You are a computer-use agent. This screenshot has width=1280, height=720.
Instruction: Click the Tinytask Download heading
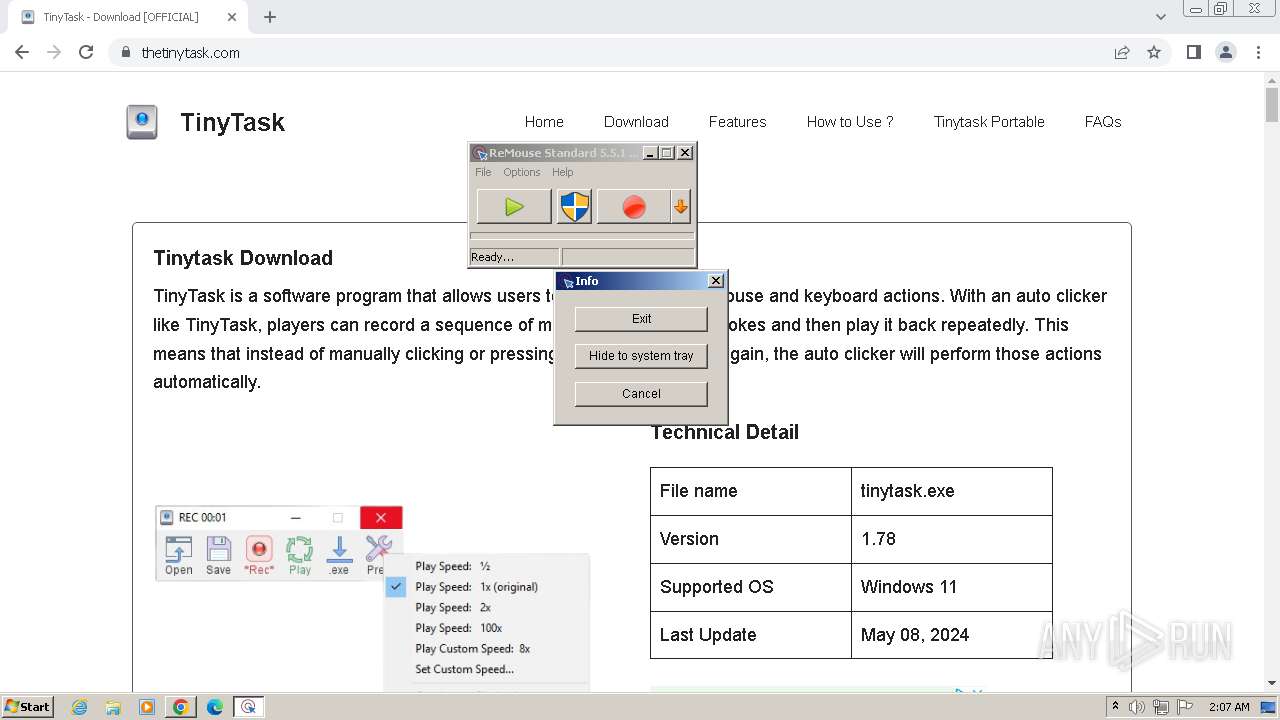tap(243, 258)
